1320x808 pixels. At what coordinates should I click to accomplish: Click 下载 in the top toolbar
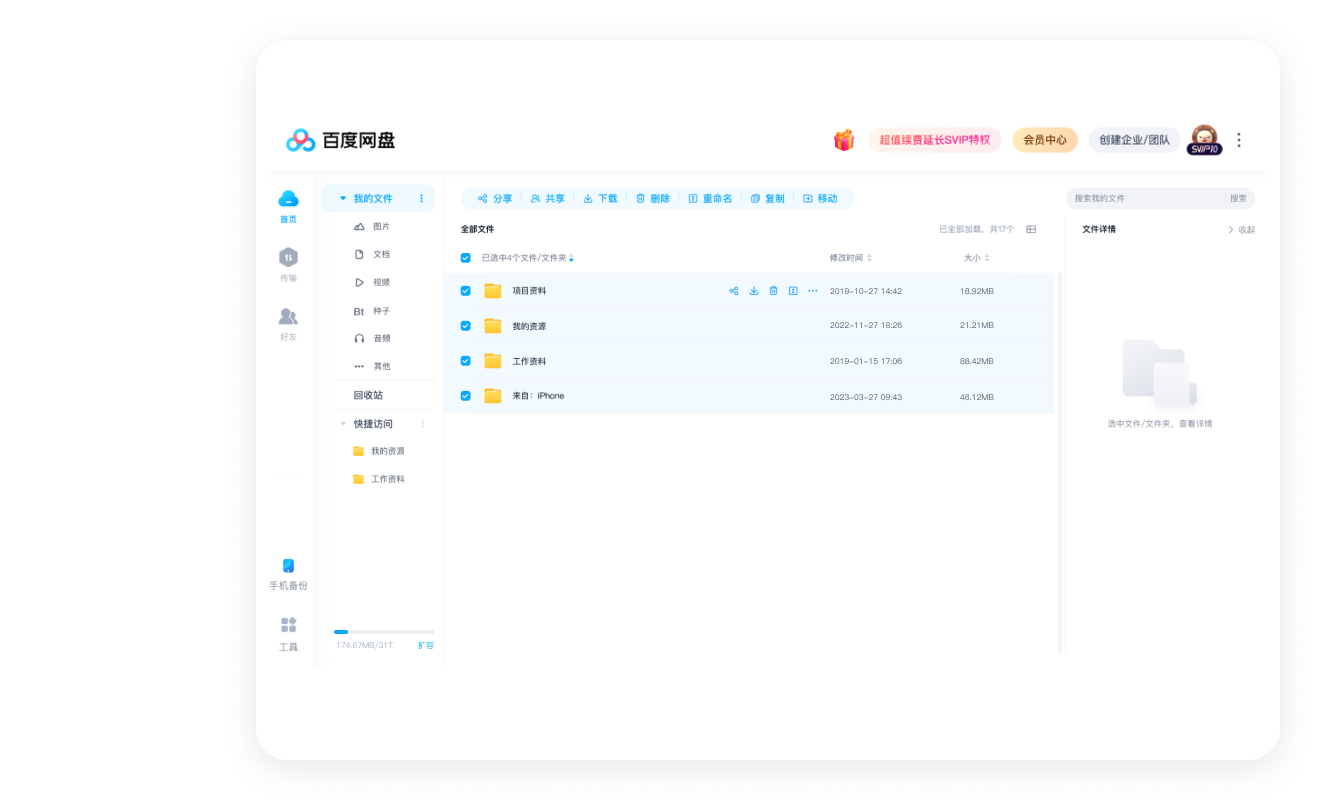coord(601,199)
